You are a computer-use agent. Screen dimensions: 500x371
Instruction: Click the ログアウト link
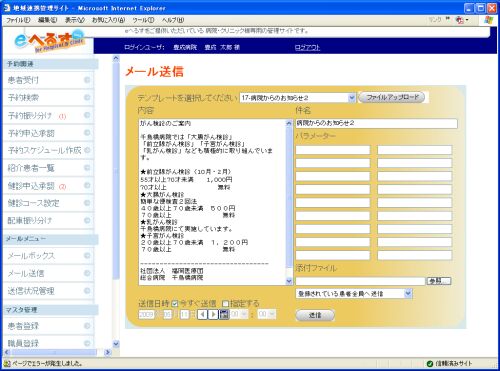coord(307,47)
